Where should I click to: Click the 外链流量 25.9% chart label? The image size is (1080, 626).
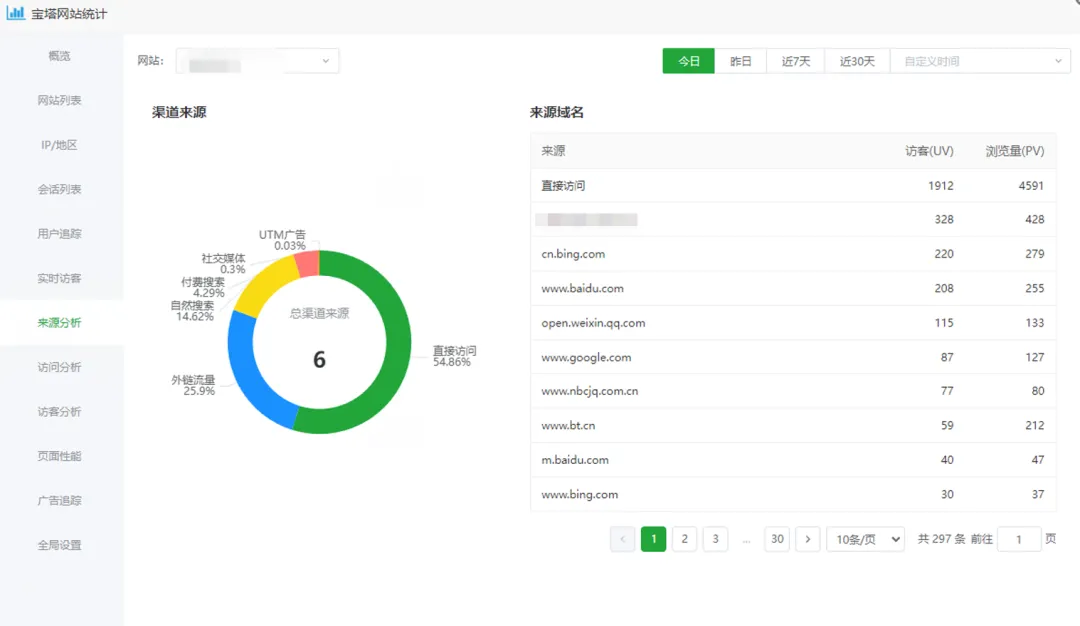193,385
